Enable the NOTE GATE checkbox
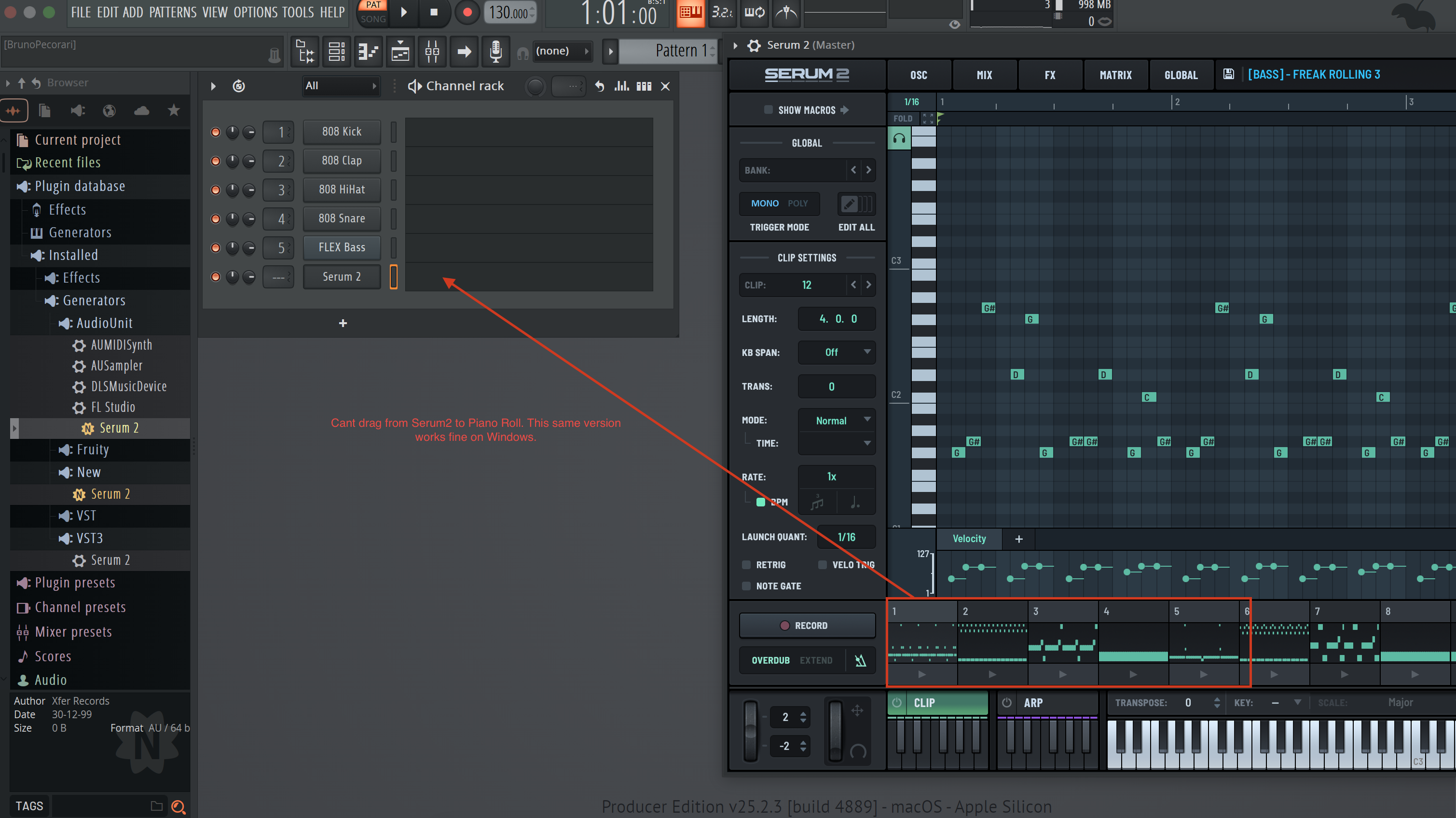The image size is (1456, 818). point(746,586)
